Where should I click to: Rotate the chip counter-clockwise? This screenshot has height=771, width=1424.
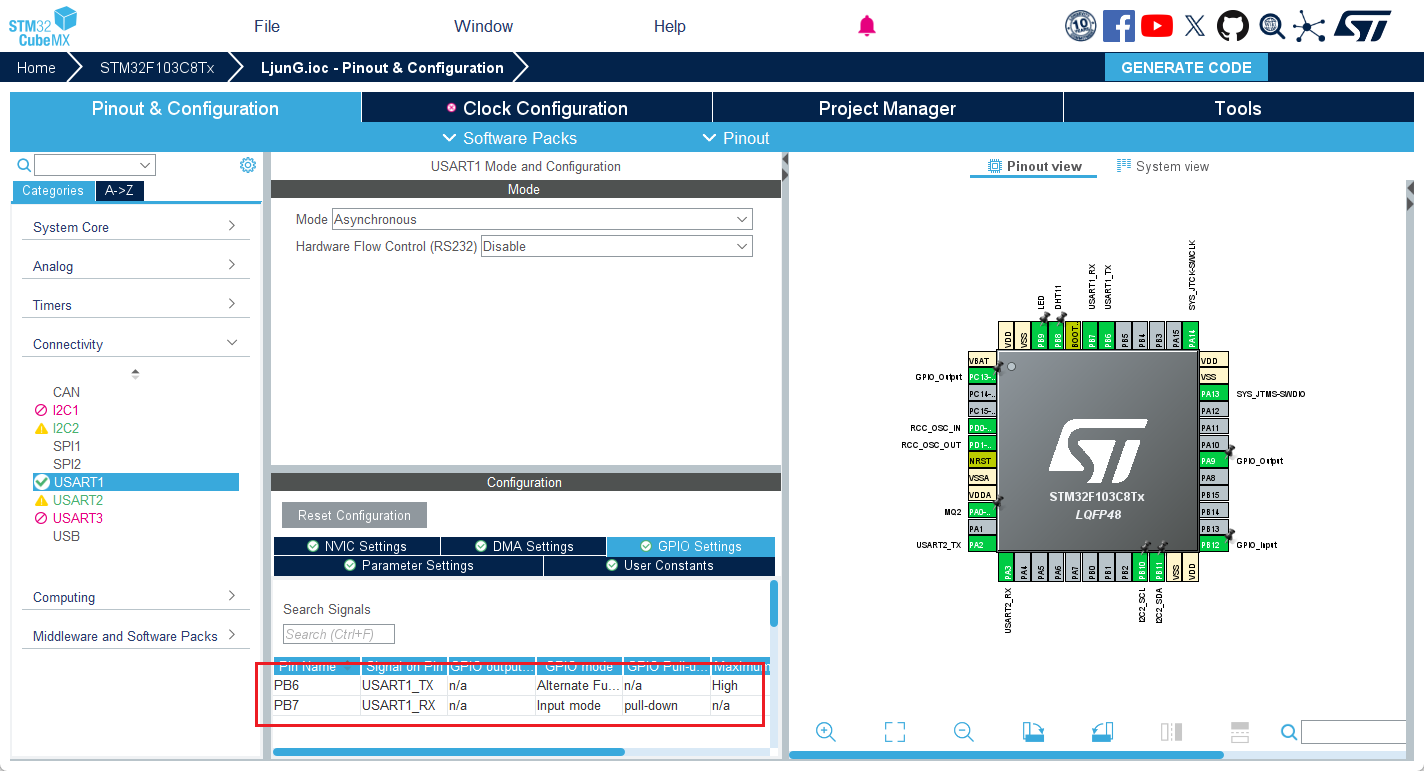click(x=1102, y=732)
